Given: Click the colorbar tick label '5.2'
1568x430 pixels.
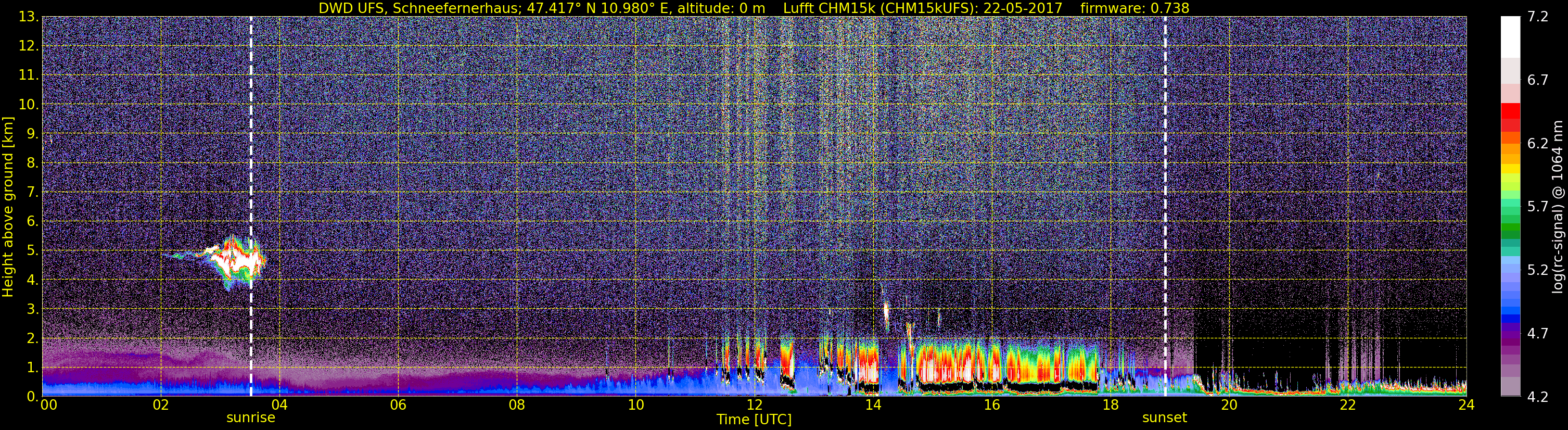Looking at the screenshot, I should tap(1537, 270).
